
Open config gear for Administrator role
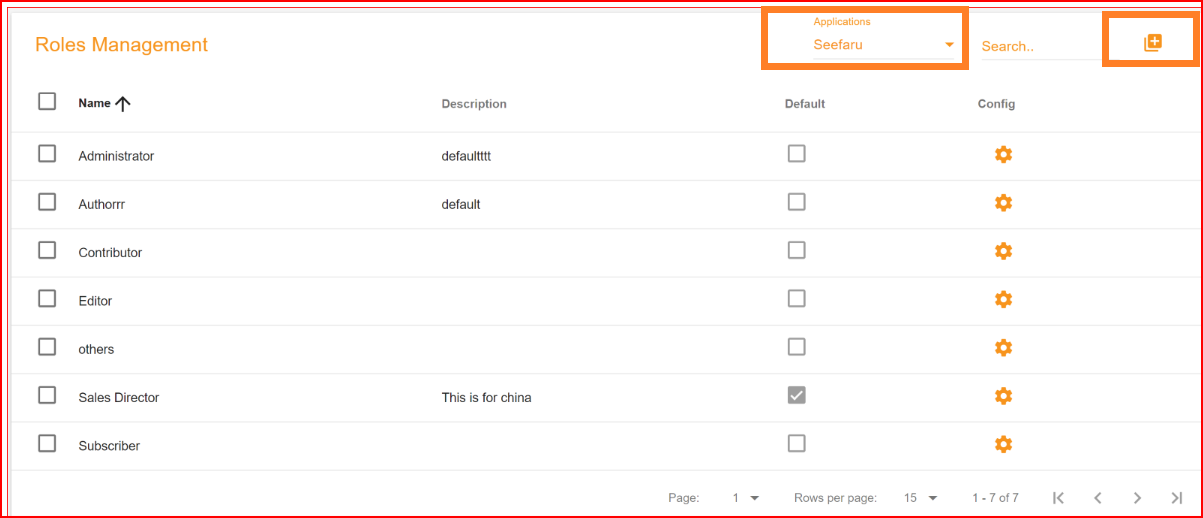[x=1004, y=154]
